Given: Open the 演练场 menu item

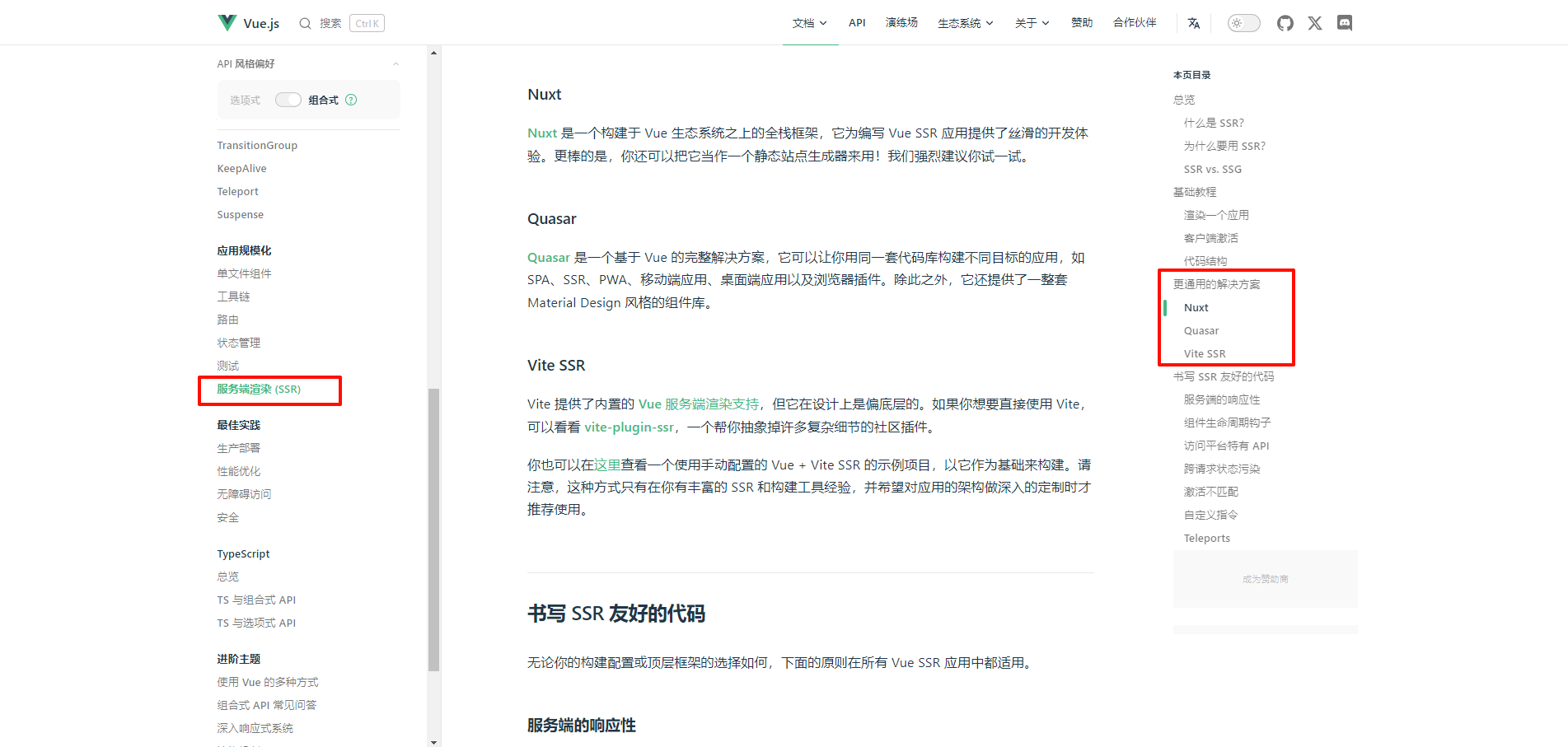Looking at the screenshot, I should pos(901,23).
